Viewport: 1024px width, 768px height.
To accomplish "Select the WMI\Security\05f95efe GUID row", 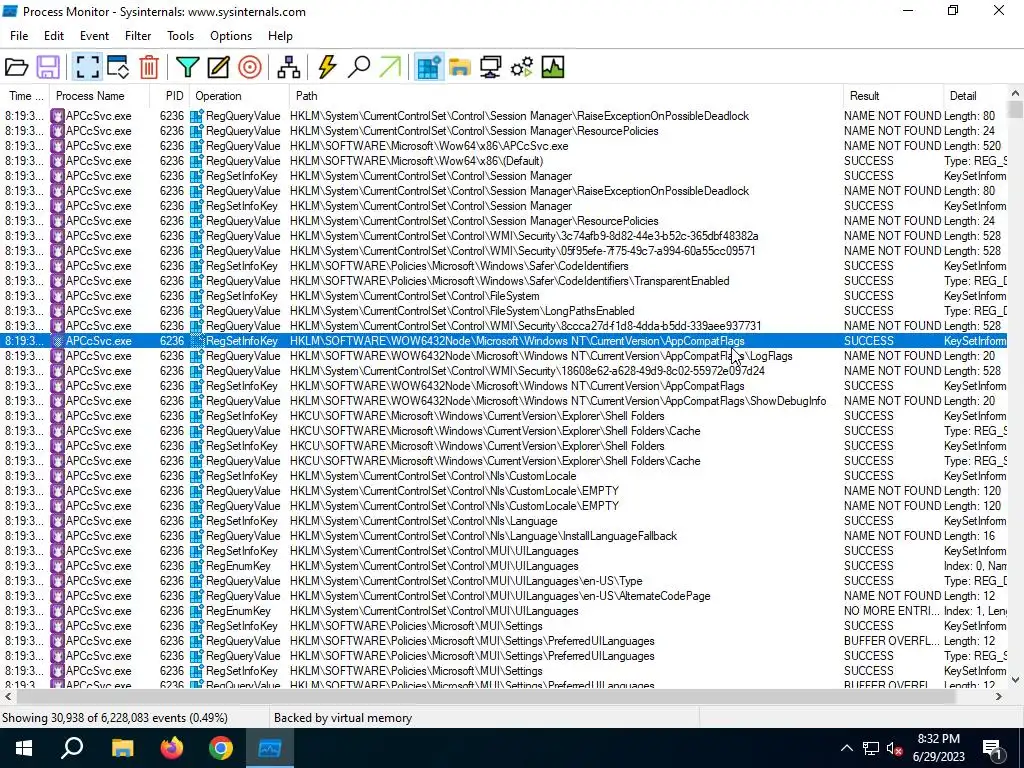I will pyautogui.click(x=503, y=251).
